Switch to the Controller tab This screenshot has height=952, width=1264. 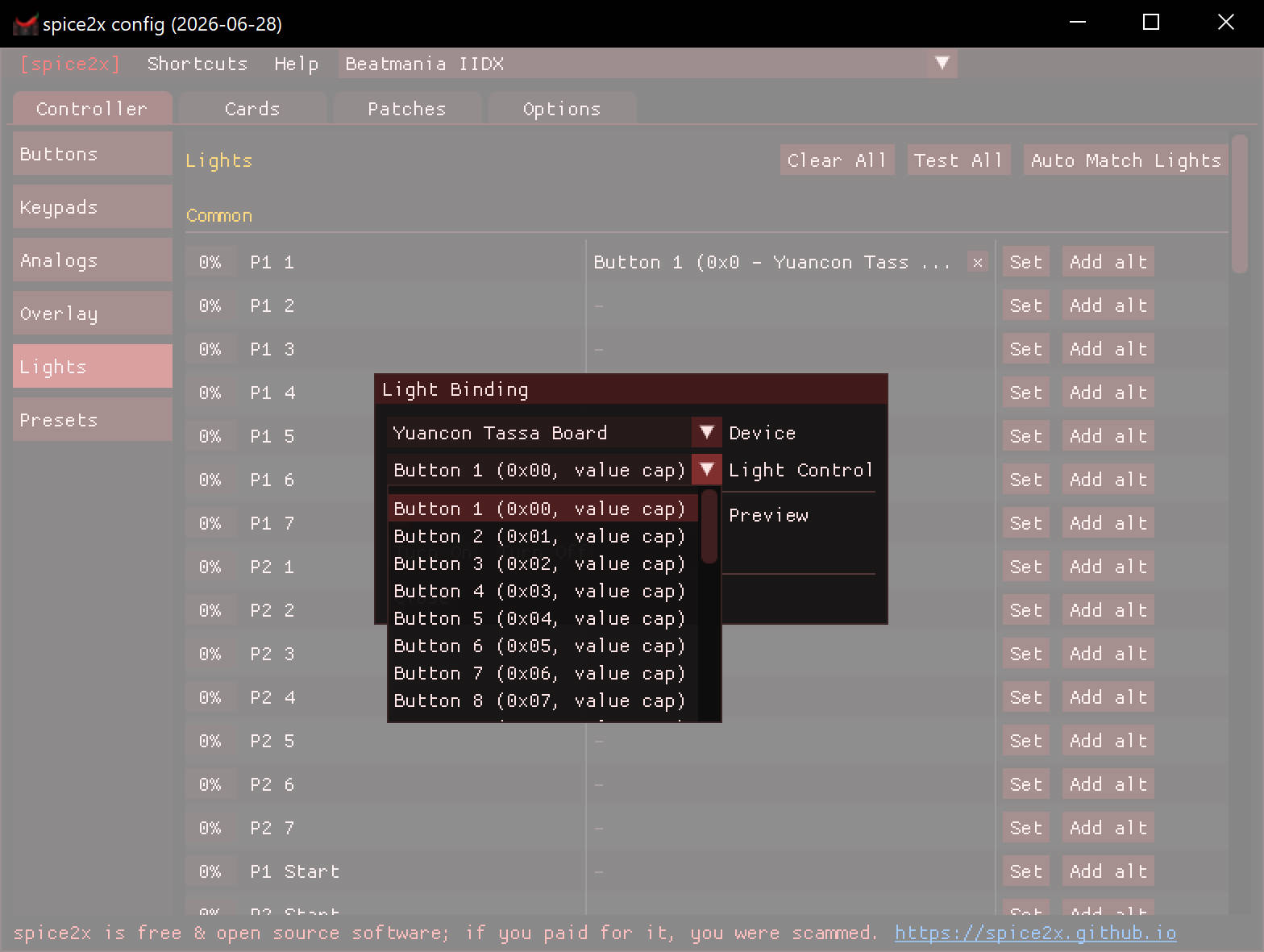[92, 109]
